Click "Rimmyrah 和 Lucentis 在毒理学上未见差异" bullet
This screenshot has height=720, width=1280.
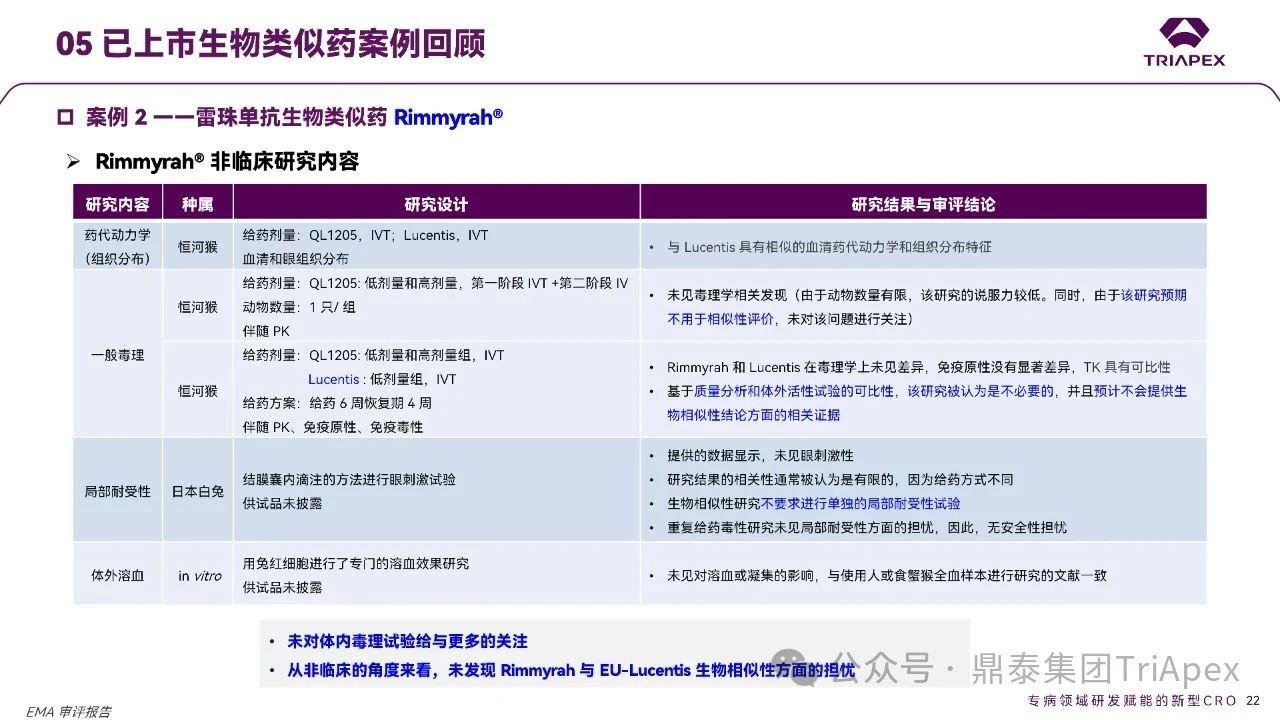918,367
